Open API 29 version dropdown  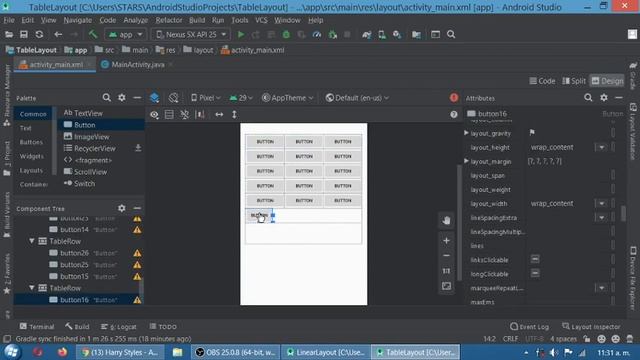[241, 98]
